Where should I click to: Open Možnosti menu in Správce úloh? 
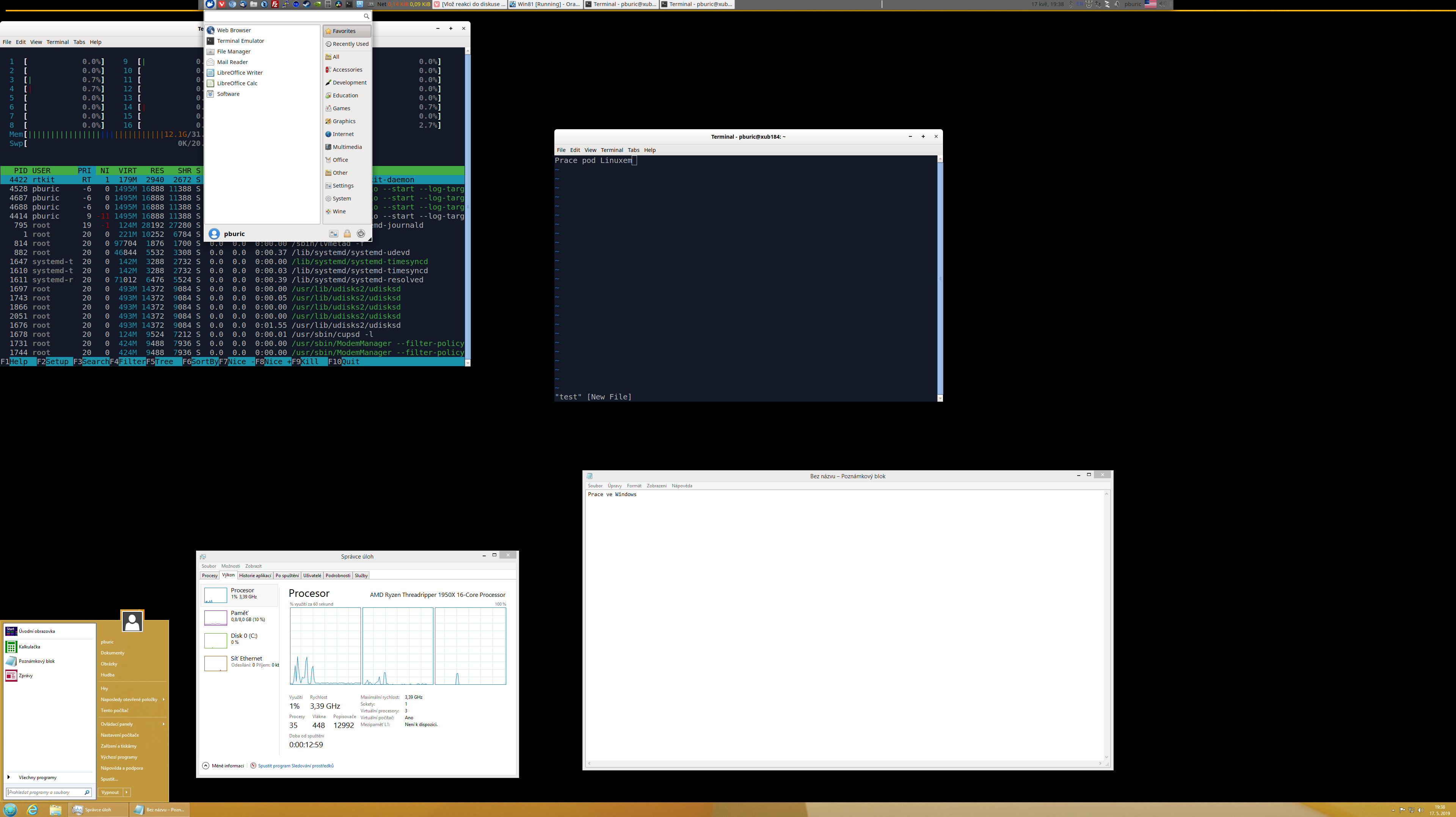coord(231,566)
